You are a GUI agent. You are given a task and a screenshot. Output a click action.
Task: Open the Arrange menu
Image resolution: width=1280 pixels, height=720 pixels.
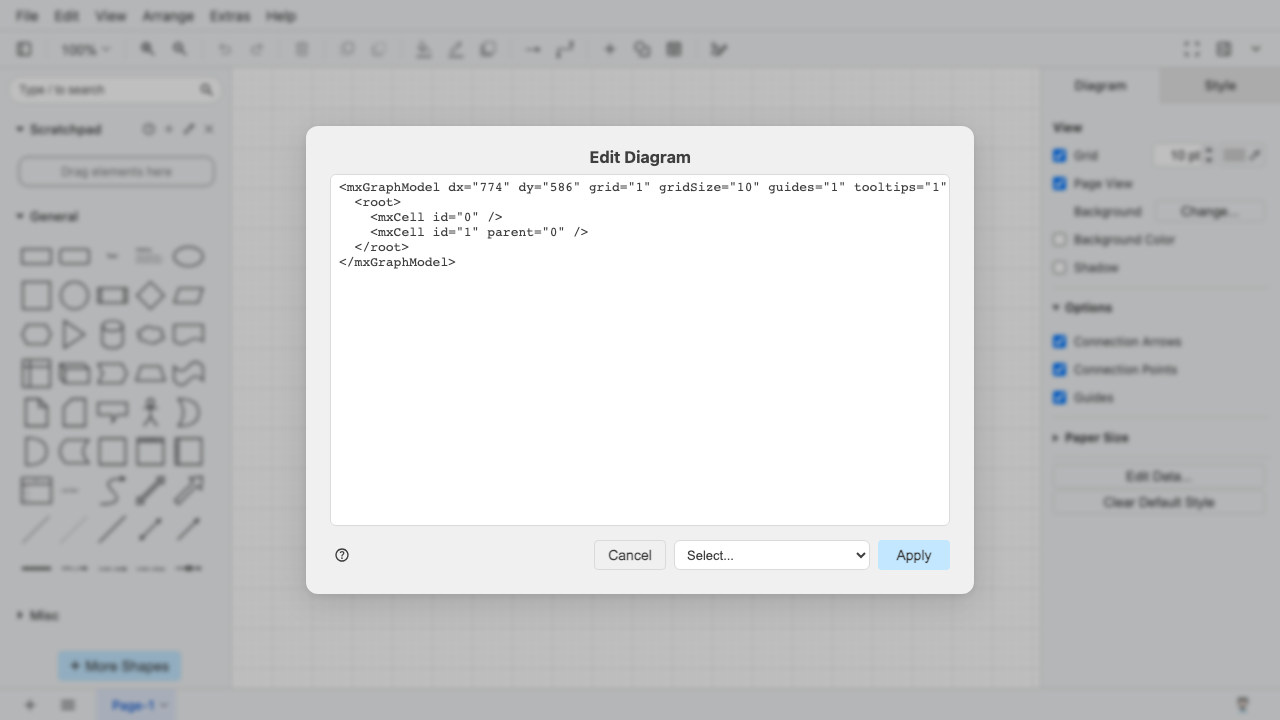[x=168, y=16]
